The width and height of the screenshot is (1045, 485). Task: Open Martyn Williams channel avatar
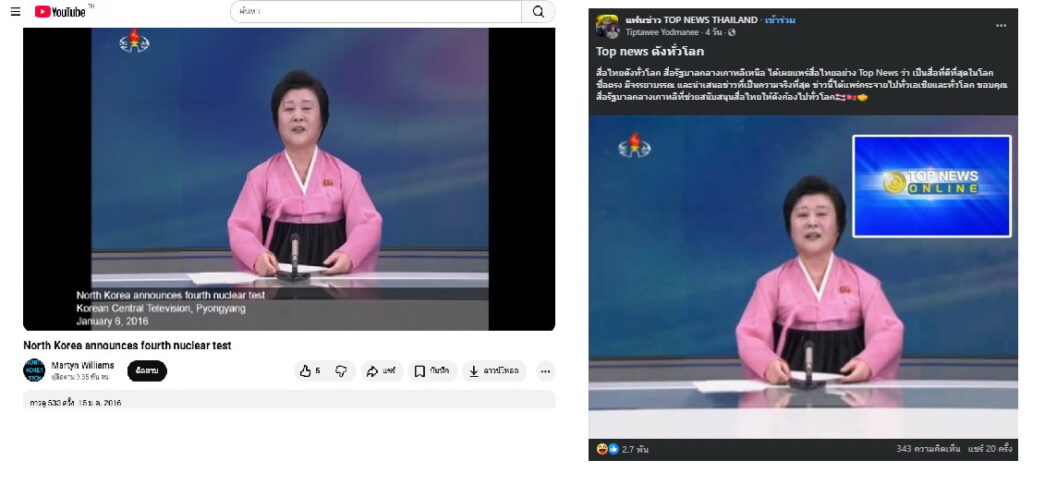(x=34, y=371)
